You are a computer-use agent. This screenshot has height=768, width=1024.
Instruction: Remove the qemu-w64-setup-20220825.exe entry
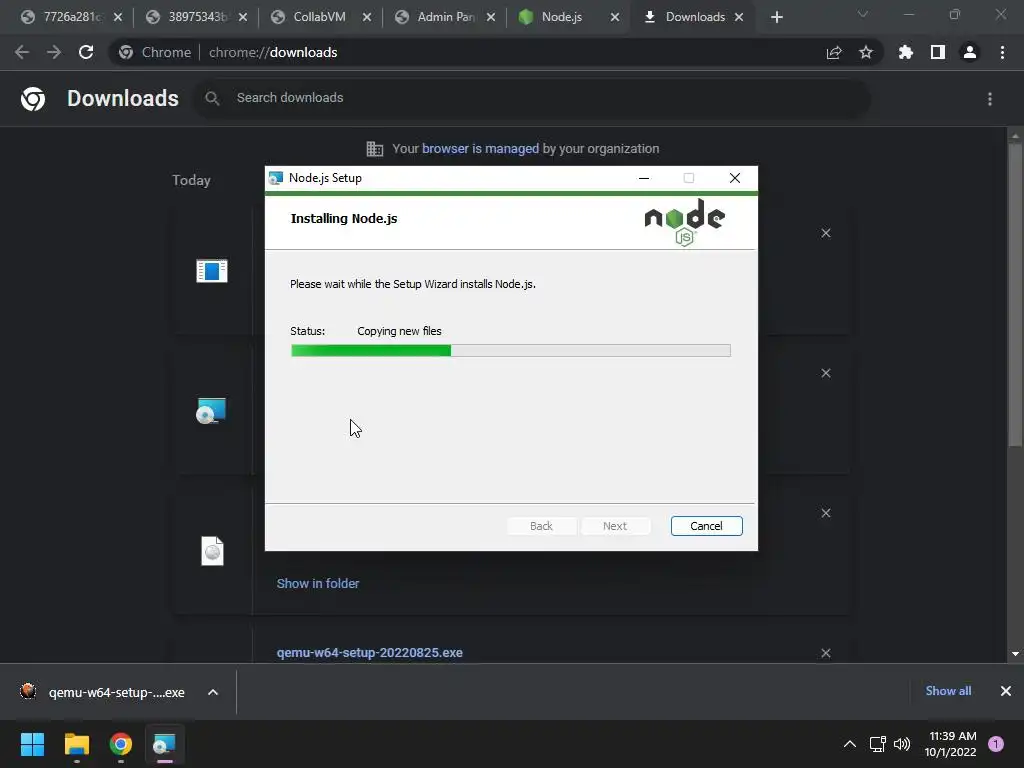(x=826, y=653)
